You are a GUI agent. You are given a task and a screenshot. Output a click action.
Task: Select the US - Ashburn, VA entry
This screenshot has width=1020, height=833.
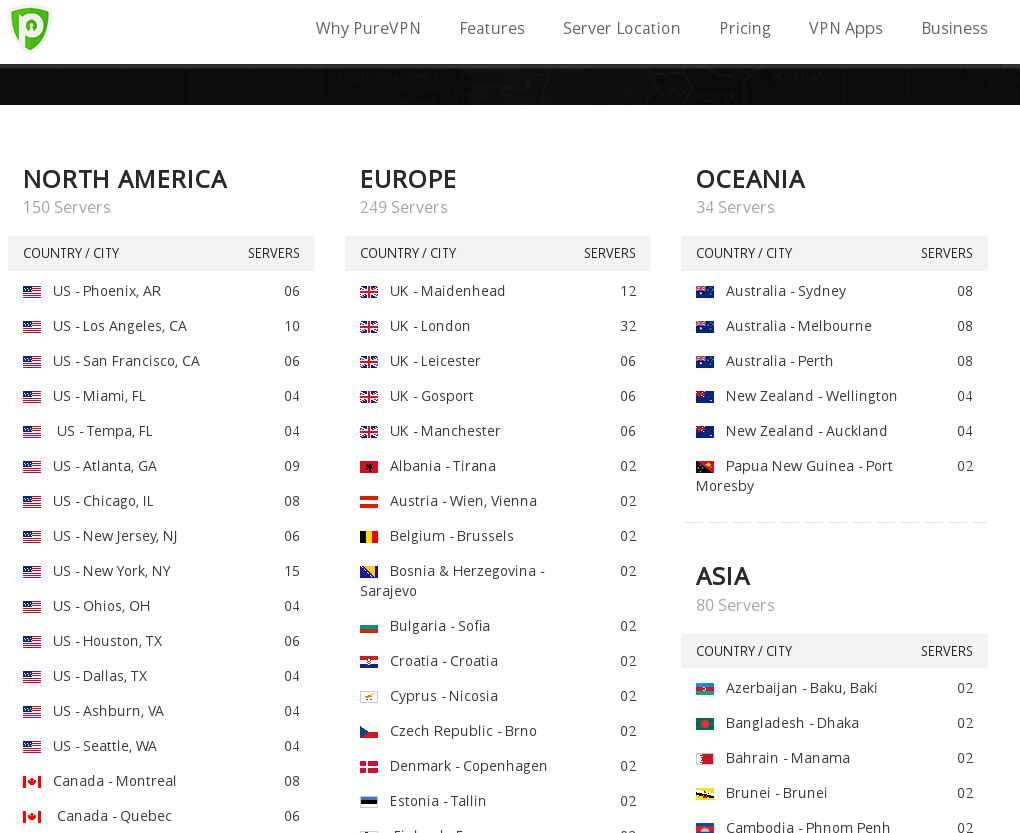pos(109,712)
